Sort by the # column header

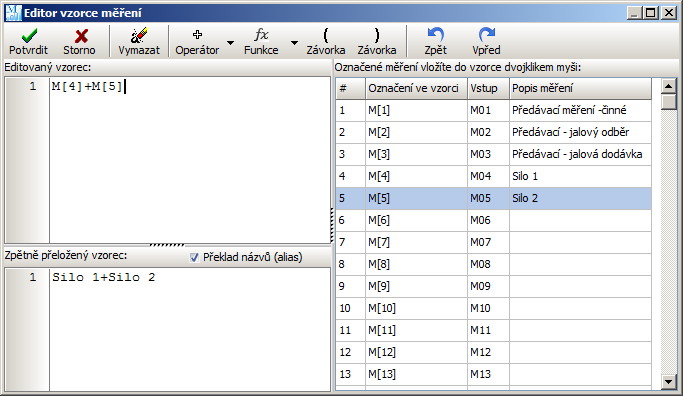pos(350,88)
